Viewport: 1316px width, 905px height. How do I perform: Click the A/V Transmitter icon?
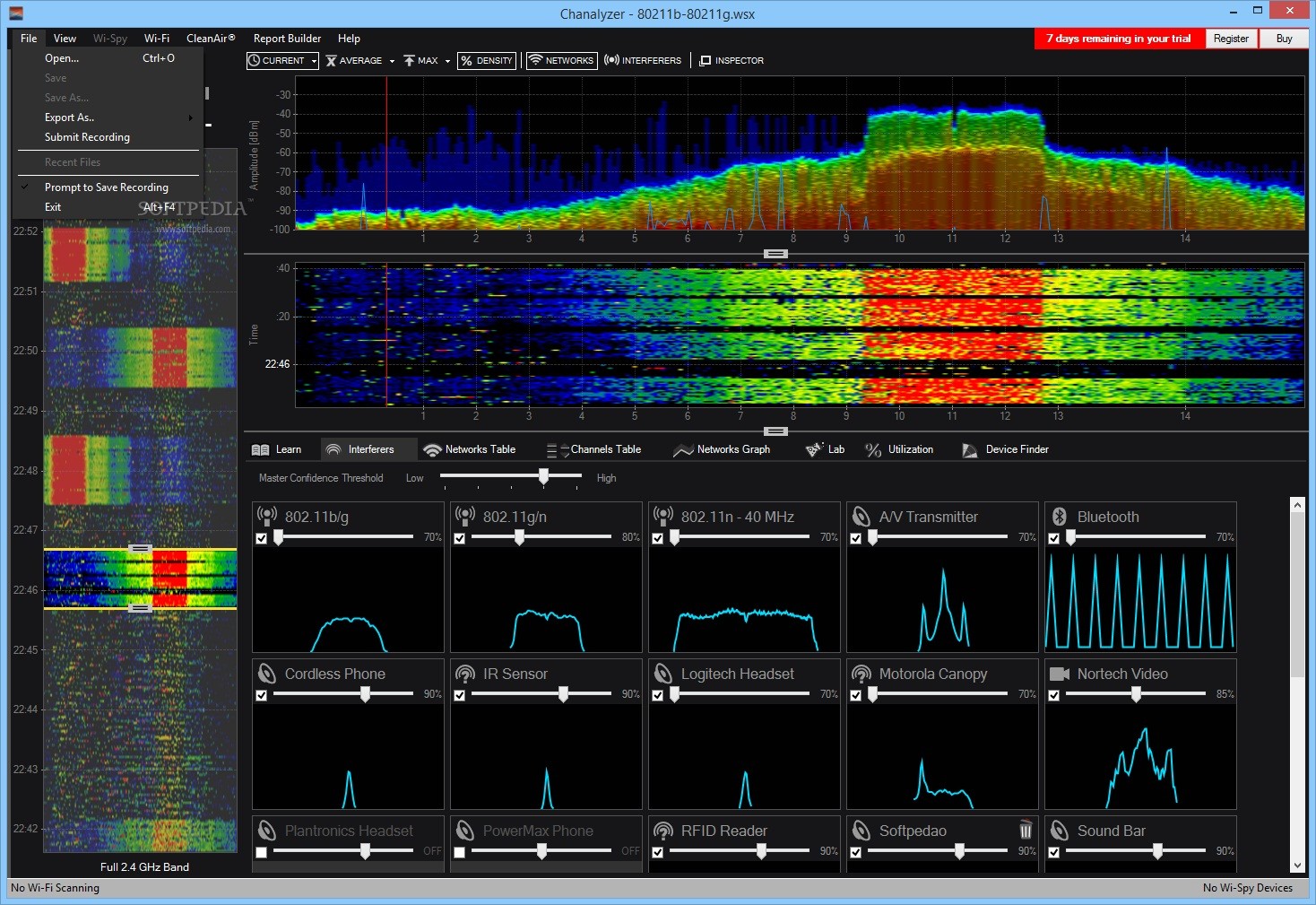coord(861,516)
